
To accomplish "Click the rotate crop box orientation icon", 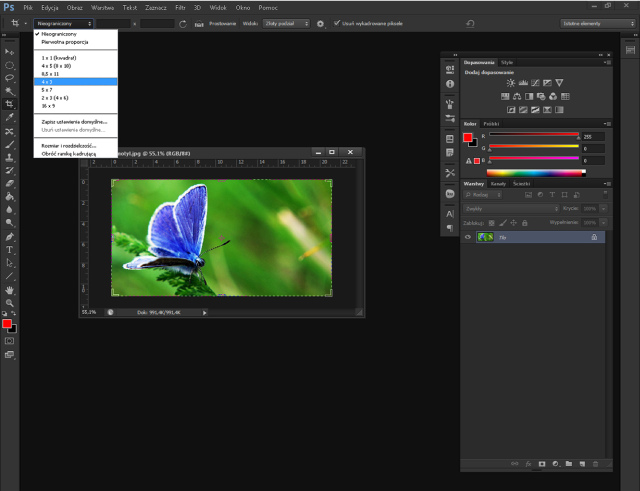I will point(183,24).
